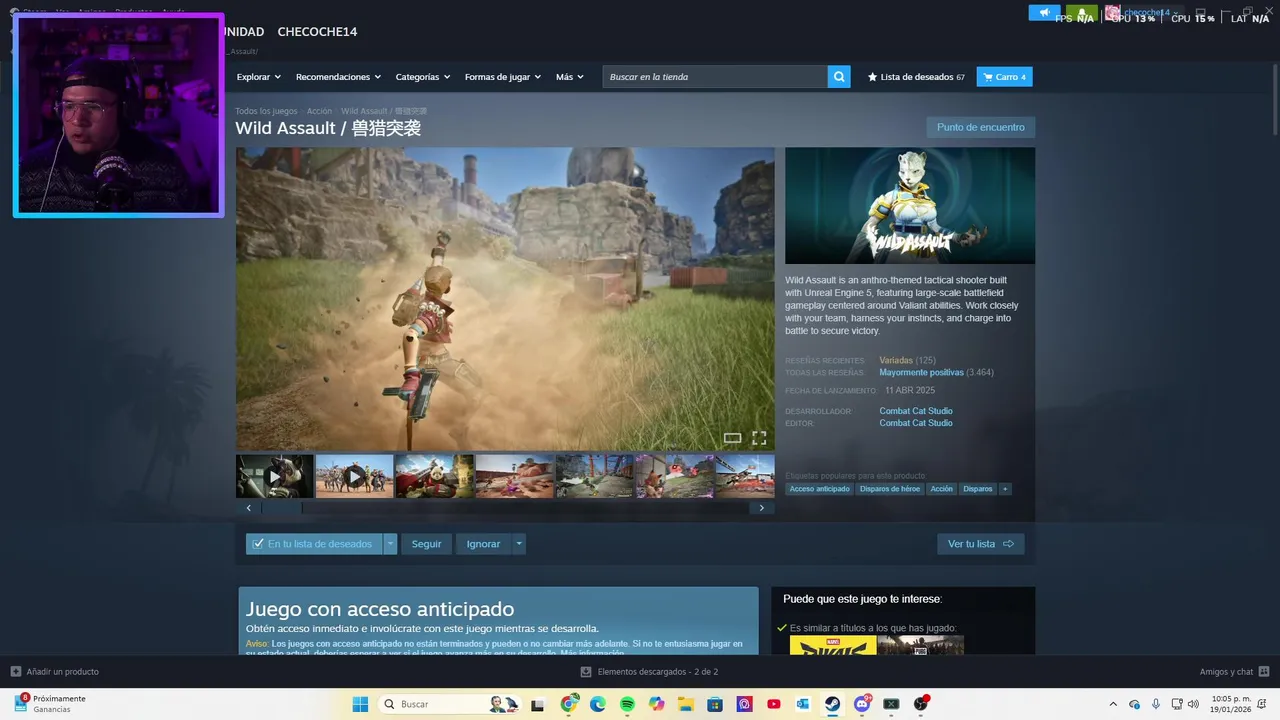1280x720 pixels.
Task: Open Variadas recent reviews
Action: (x=896, y=360)
